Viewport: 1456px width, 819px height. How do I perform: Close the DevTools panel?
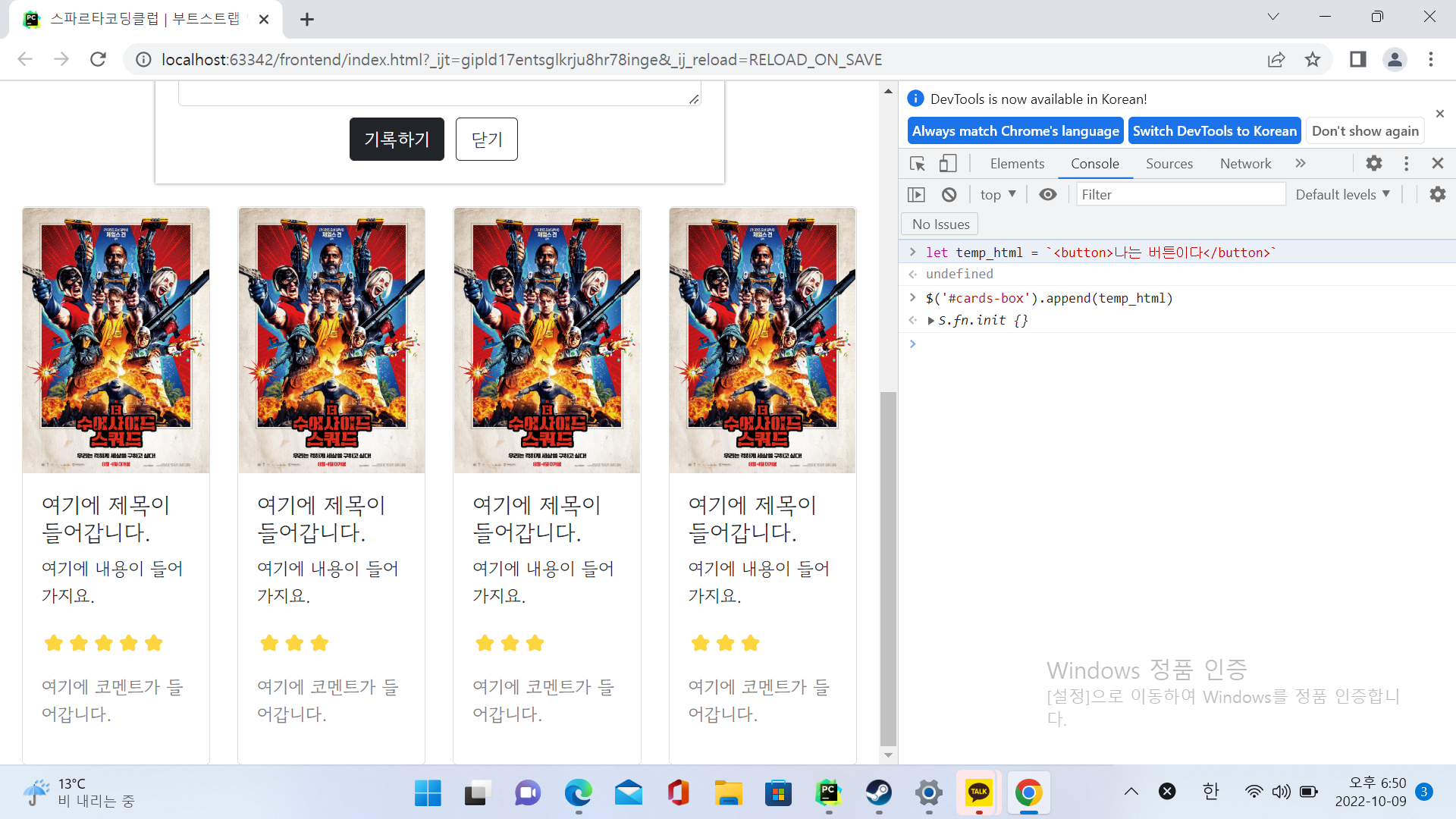coord(1437,163)
